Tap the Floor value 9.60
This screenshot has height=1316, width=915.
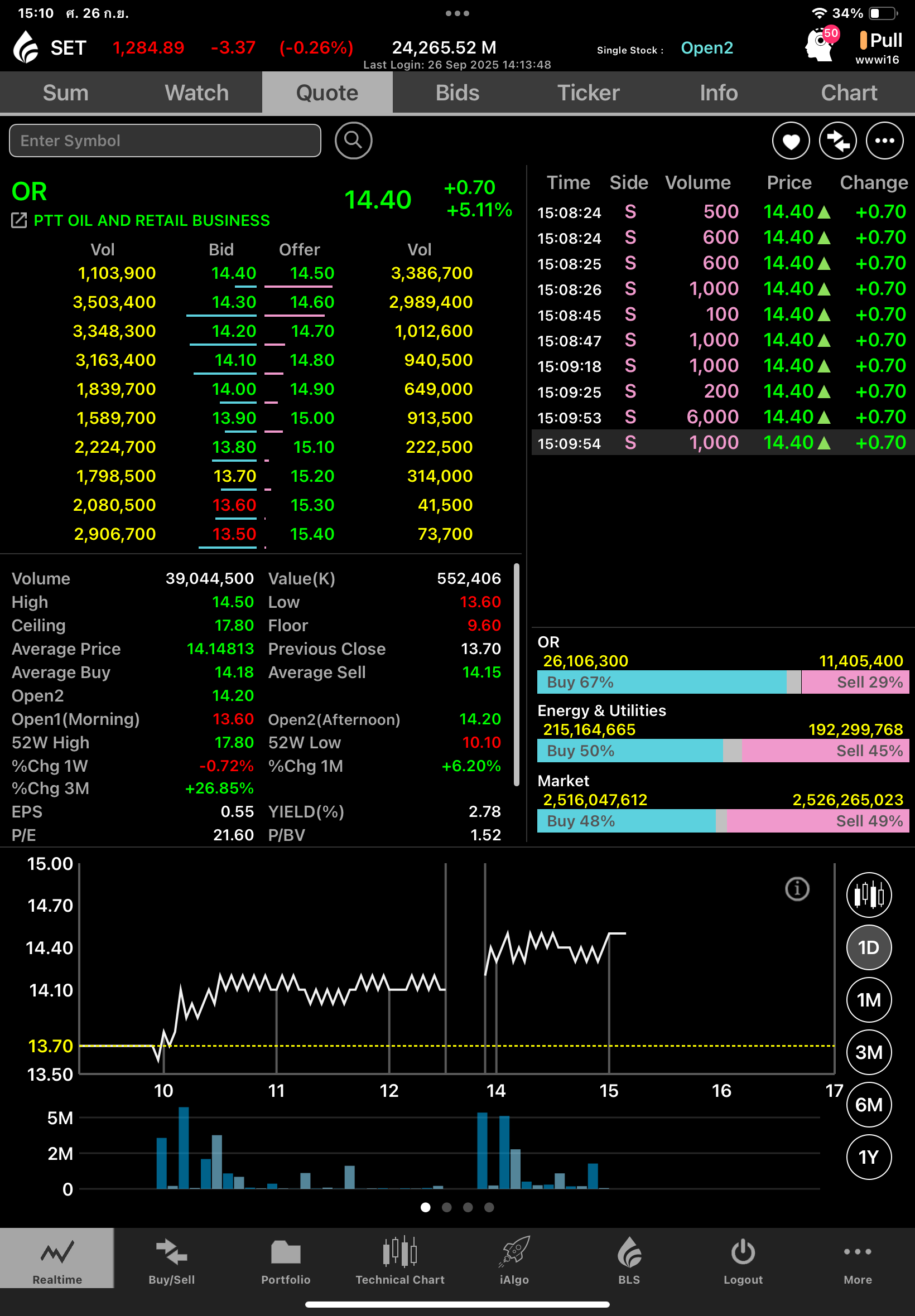coord(484,626)
